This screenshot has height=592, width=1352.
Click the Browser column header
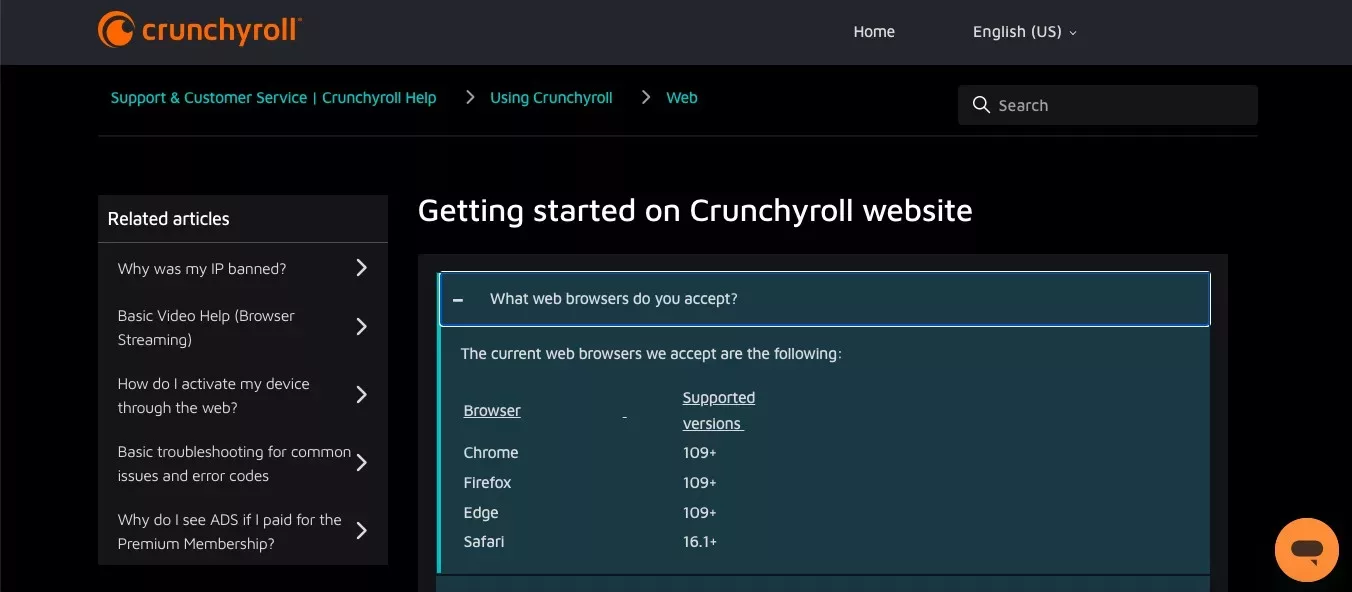click(x=492, y=411)
